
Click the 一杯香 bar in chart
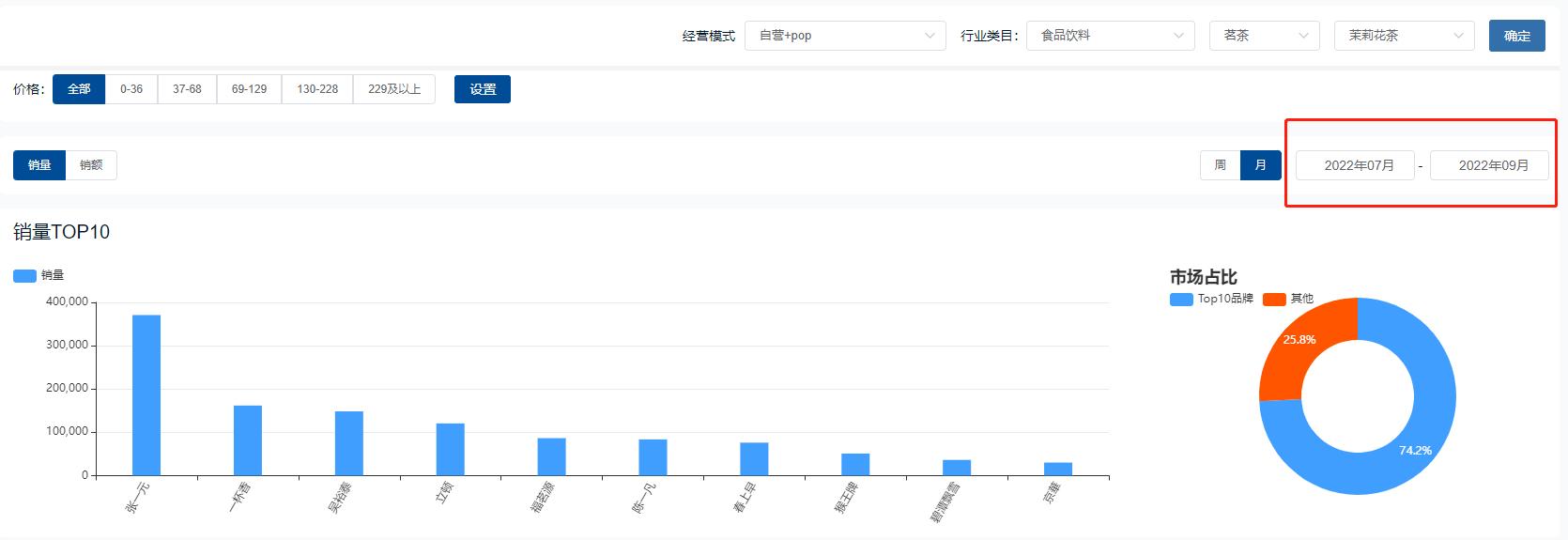(248, 440)
